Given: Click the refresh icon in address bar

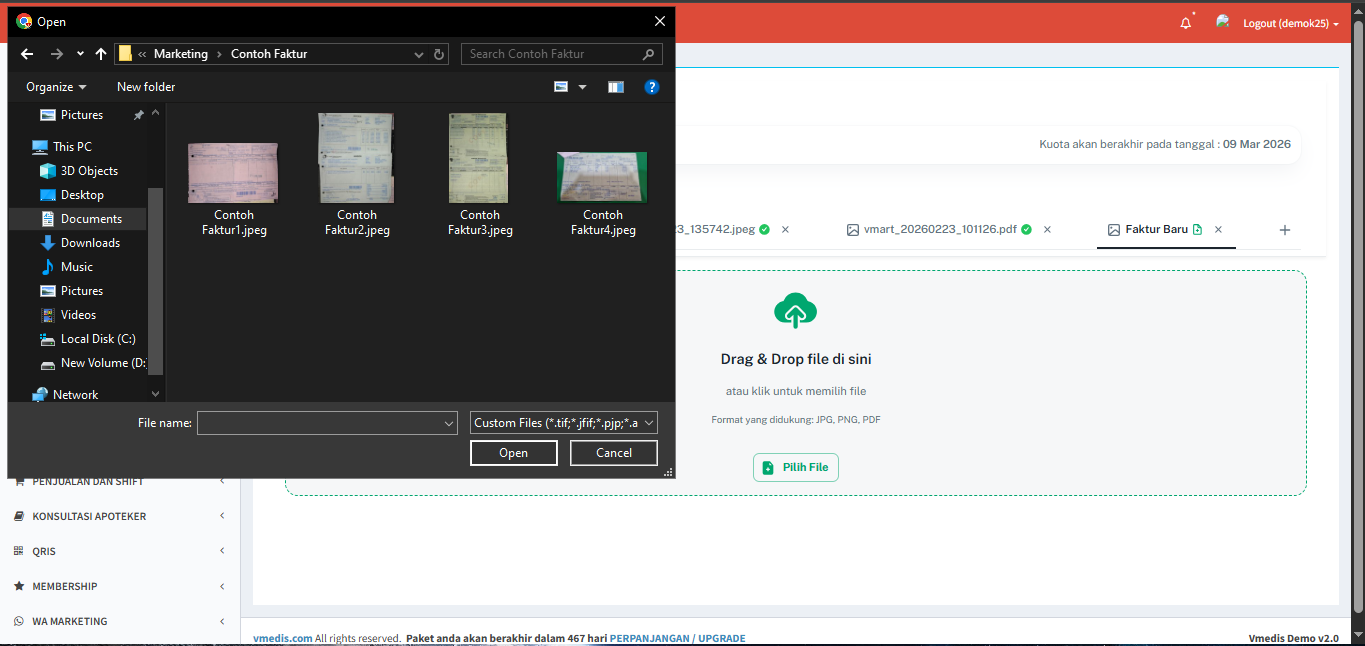Looking at the screenshot, I should tap(439, 54).
